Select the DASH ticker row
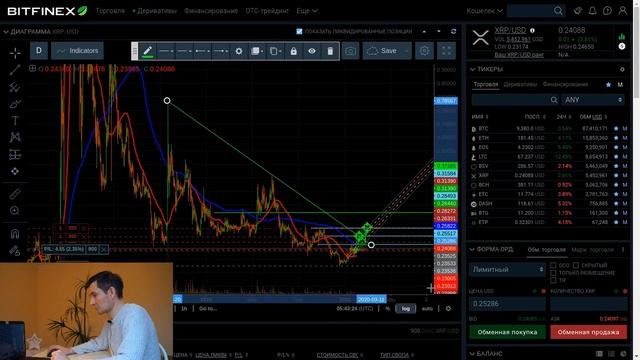This screenshot has width=640, height=360. pos(549,204)
